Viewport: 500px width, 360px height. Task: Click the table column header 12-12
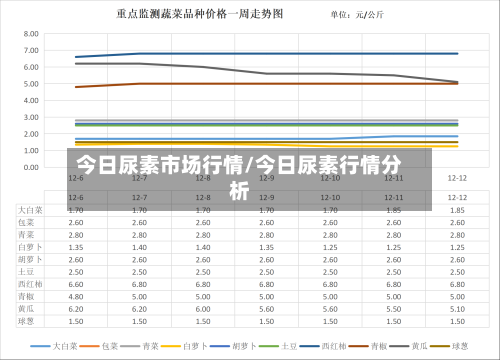point(457,197)
